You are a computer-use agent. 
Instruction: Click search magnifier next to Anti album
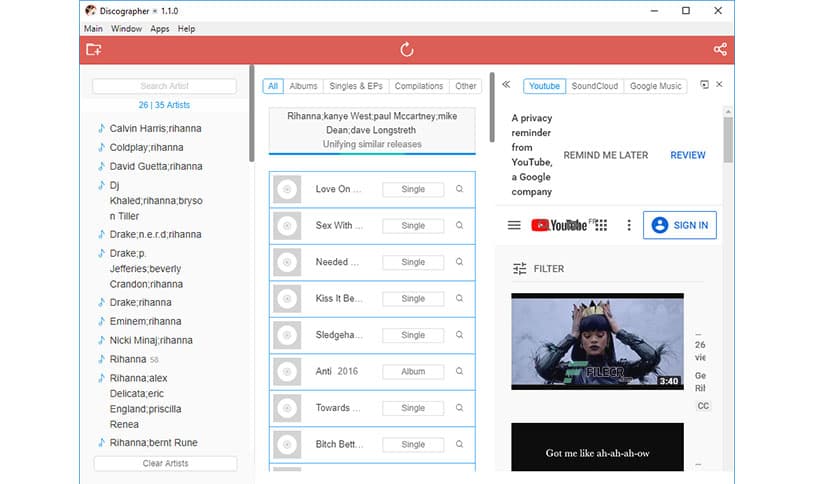coord(459,371)
